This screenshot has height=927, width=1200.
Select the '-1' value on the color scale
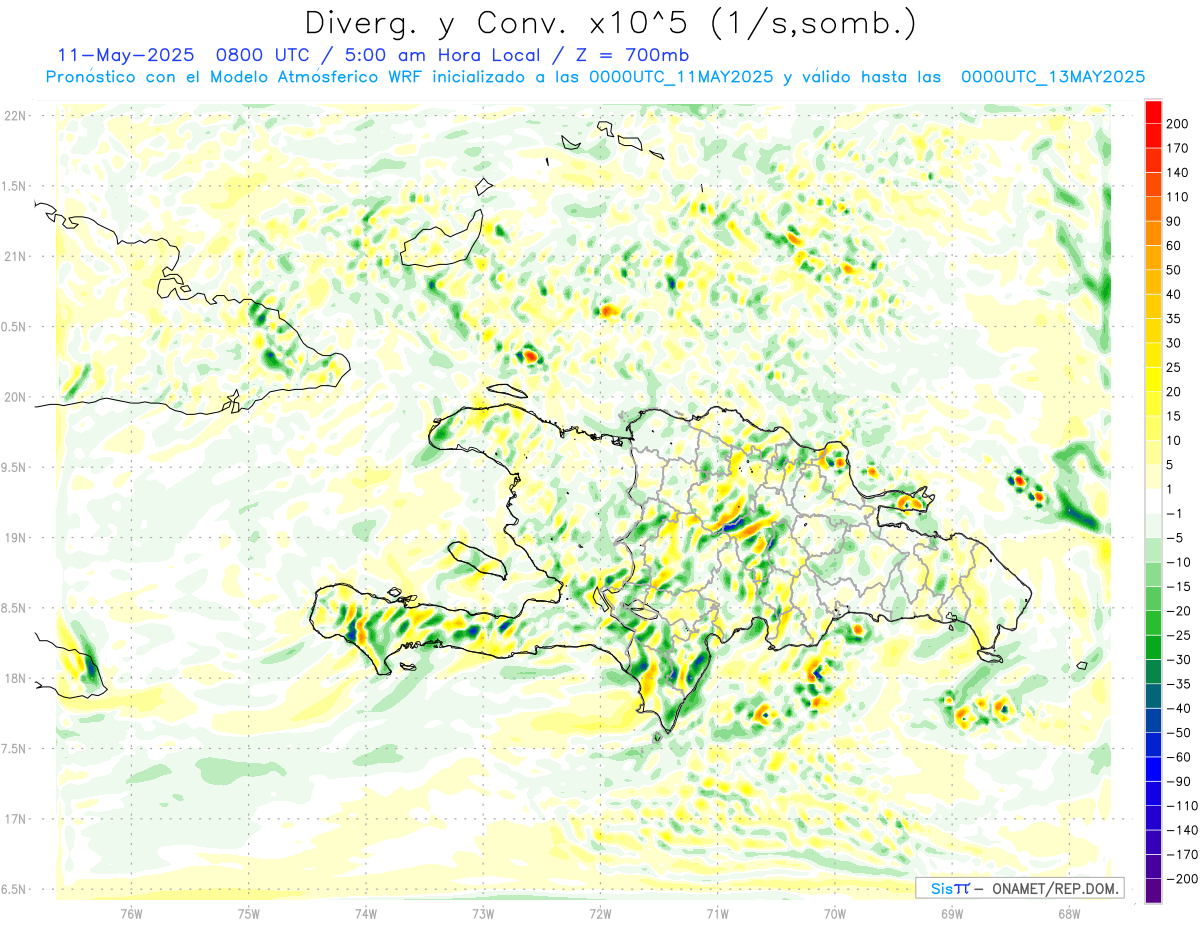point(1176,514)
